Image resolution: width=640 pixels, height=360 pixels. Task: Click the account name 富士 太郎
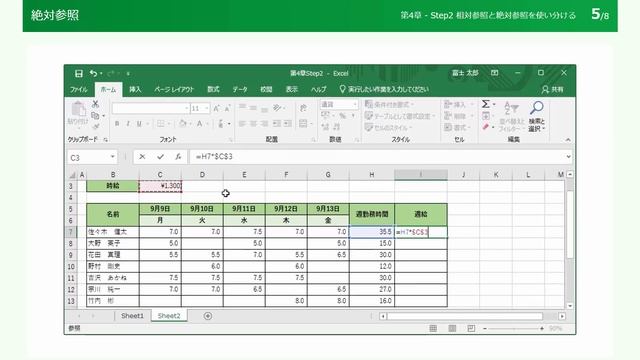pos(465,73)
